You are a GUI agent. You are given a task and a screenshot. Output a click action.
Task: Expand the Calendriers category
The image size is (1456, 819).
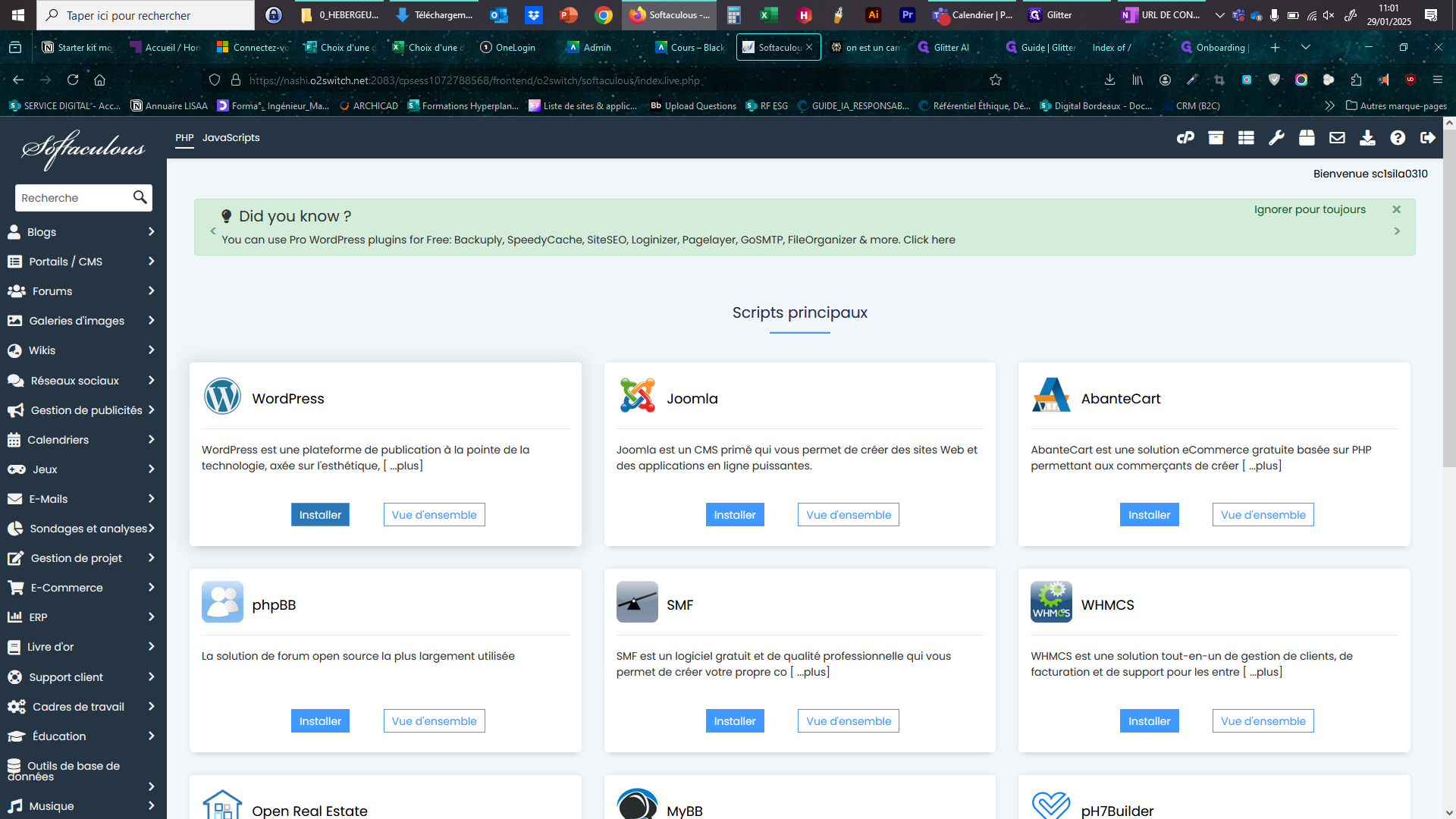[83, 440]
